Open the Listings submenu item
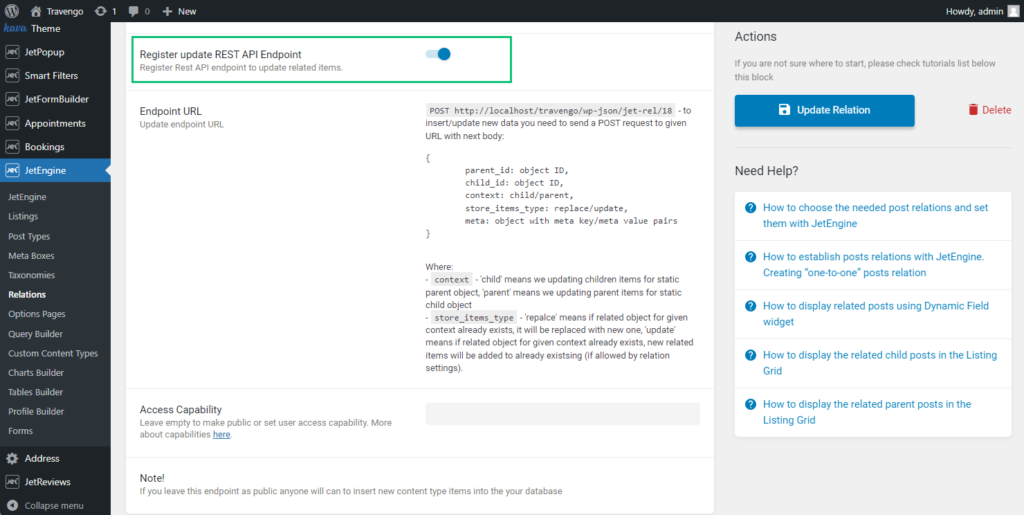Image resolution: width=1024 pixels, height=515 pixels. click(23, 216)
